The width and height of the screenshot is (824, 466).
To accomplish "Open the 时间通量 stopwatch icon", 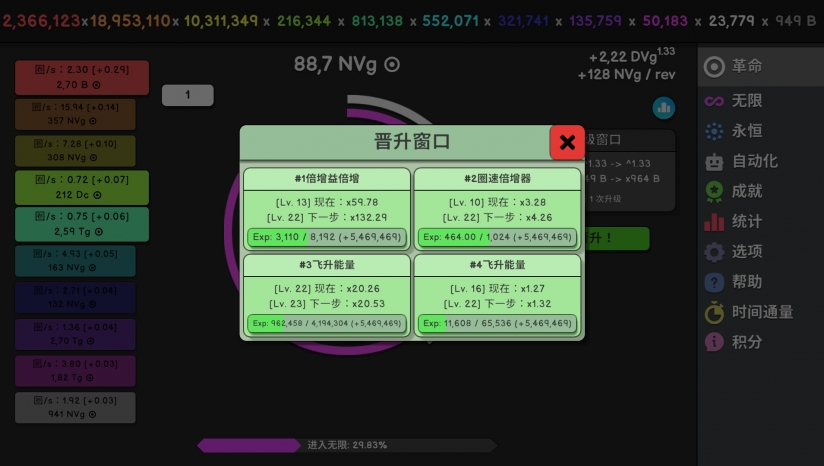I will [714, 312].
